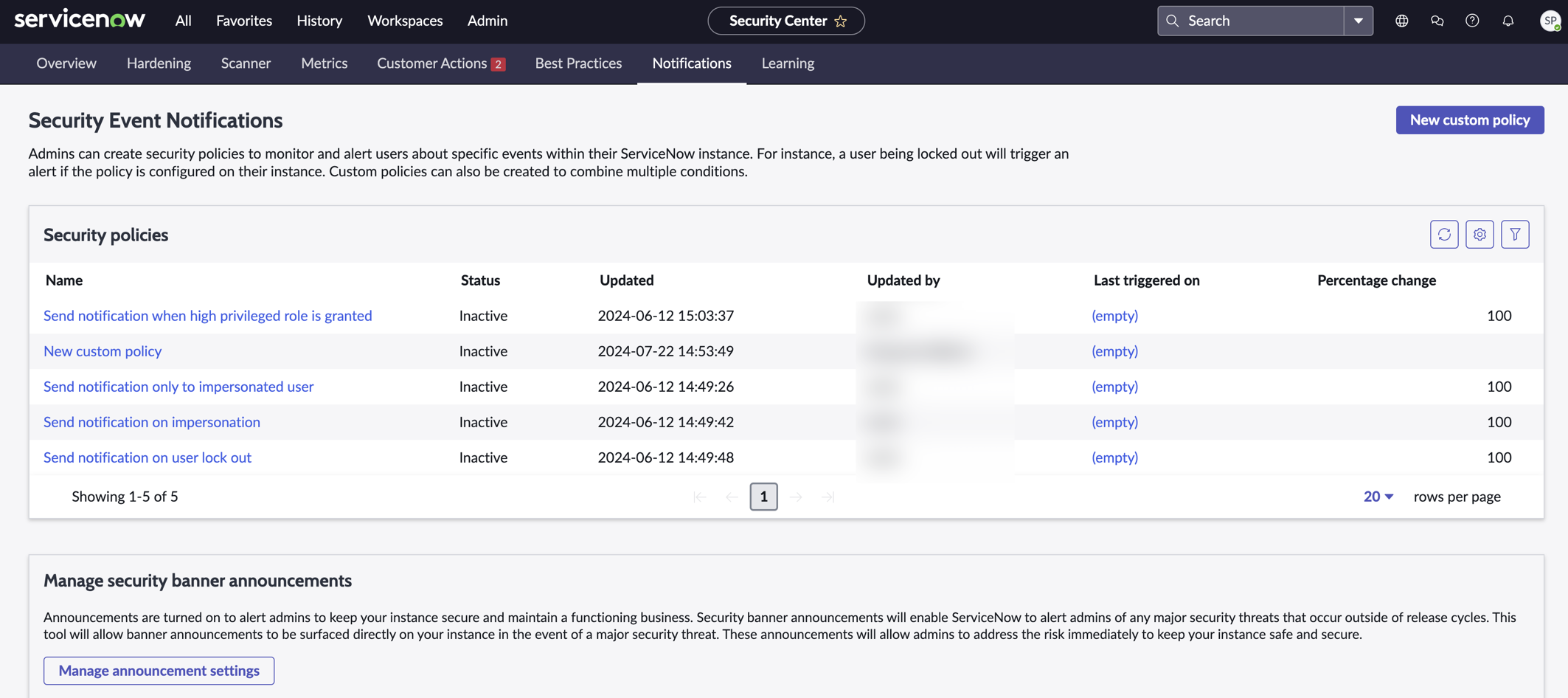Click Inactive status of impersonation row

[483, 422]
